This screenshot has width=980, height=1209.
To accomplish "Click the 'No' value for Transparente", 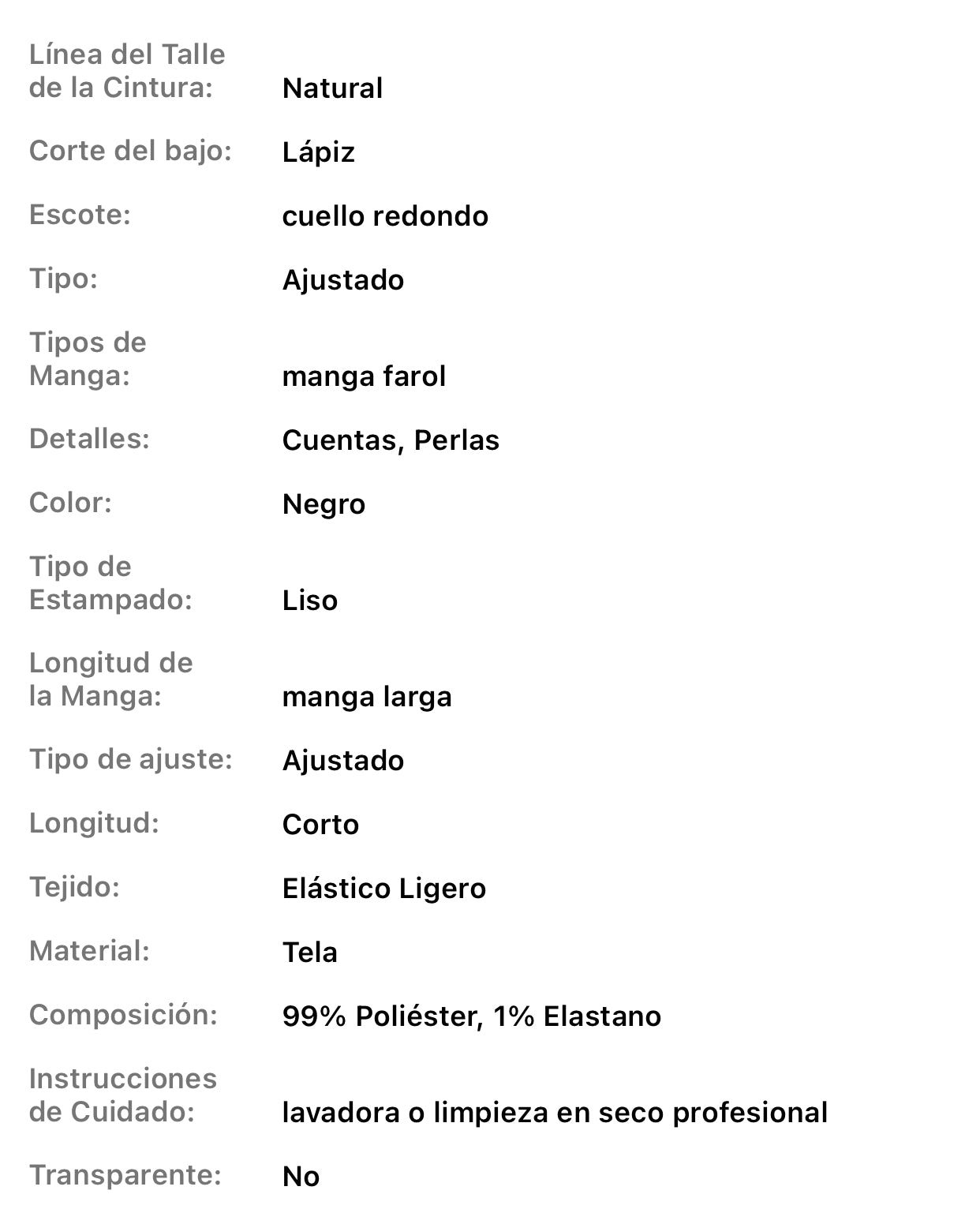I will pos(301,1177).
